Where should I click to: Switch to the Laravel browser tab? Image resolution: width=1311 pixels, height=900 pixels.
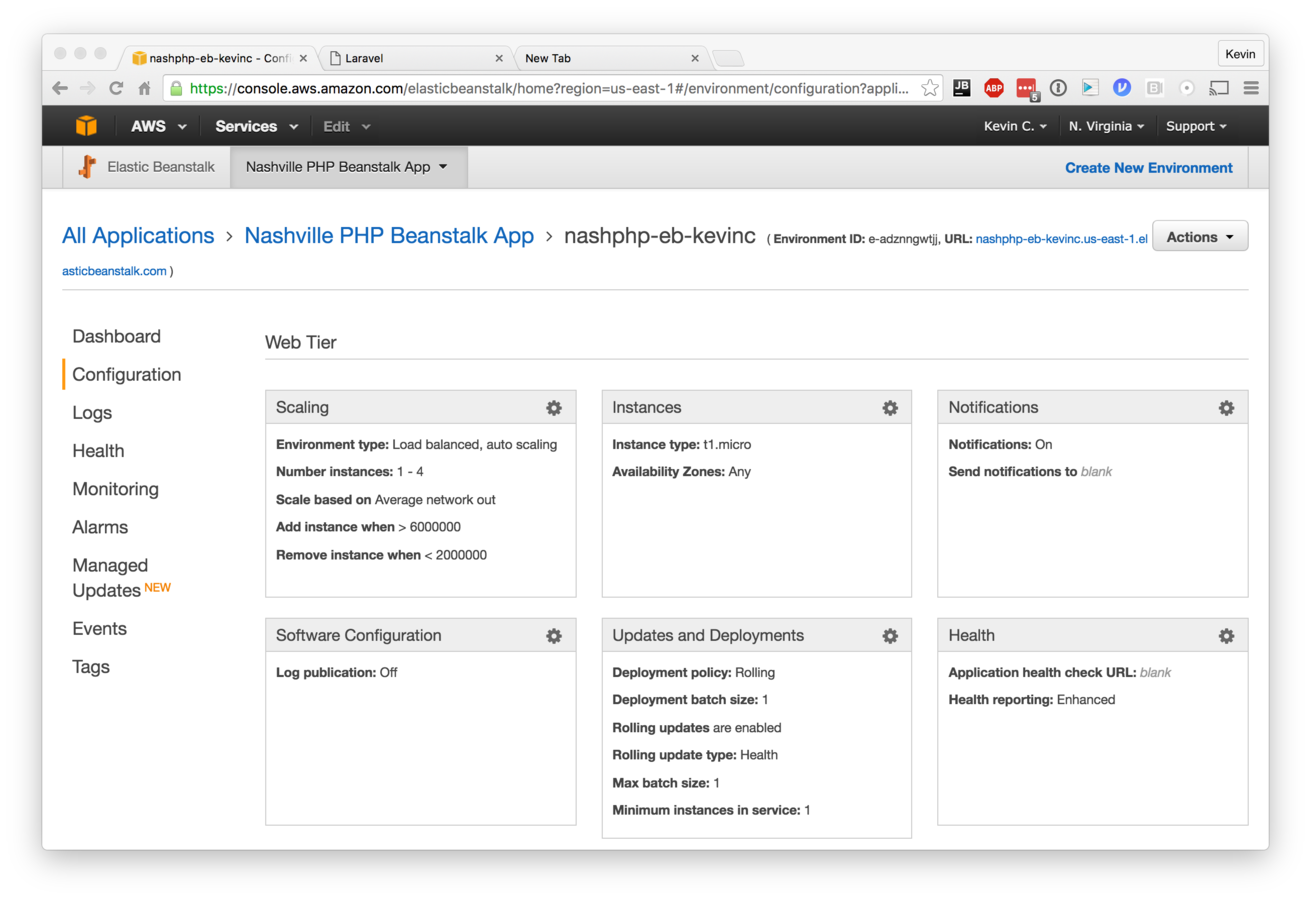[x=415, y=58]
